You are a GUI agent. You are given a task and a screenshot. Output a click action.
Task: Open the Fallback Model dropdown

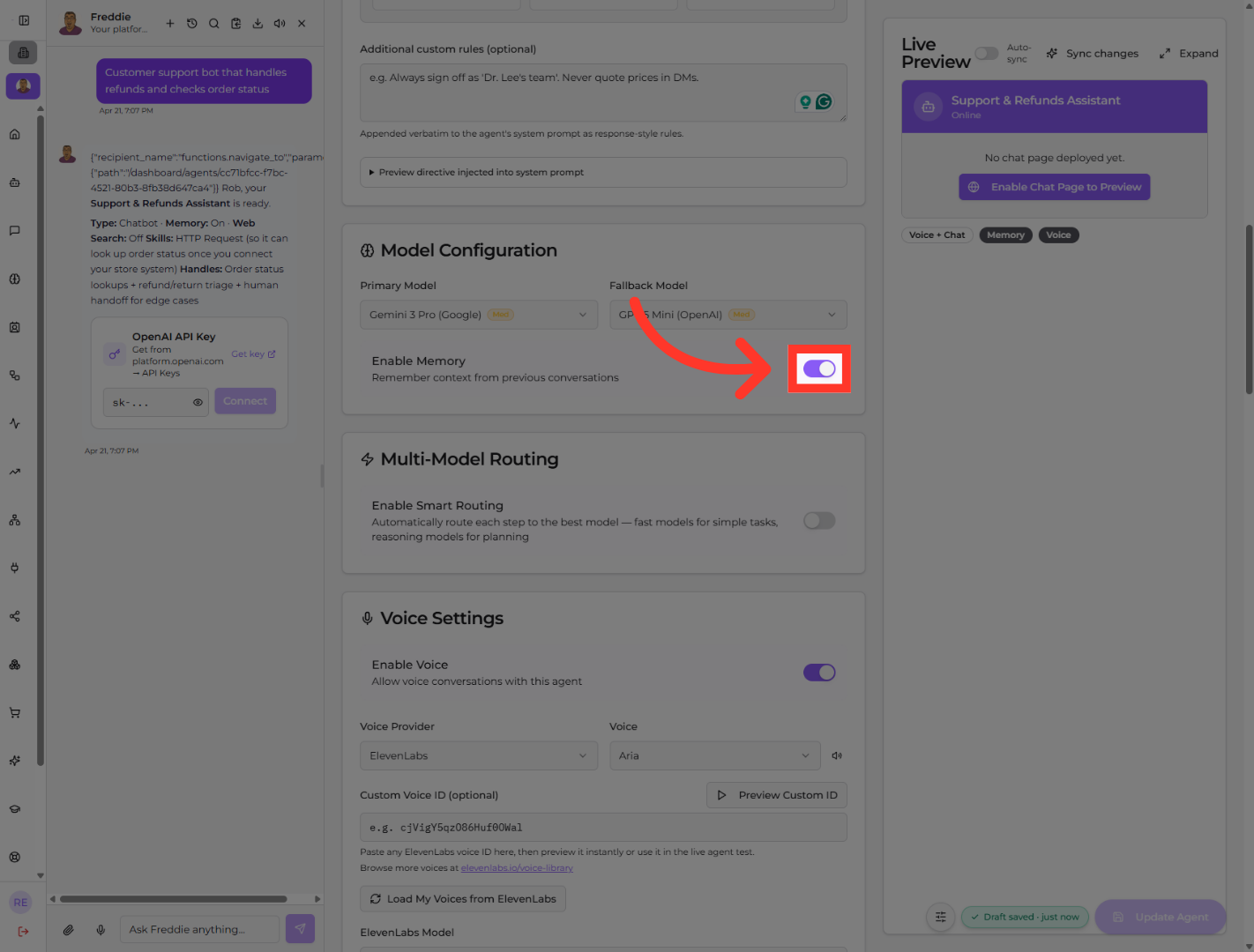coord(728,315)
